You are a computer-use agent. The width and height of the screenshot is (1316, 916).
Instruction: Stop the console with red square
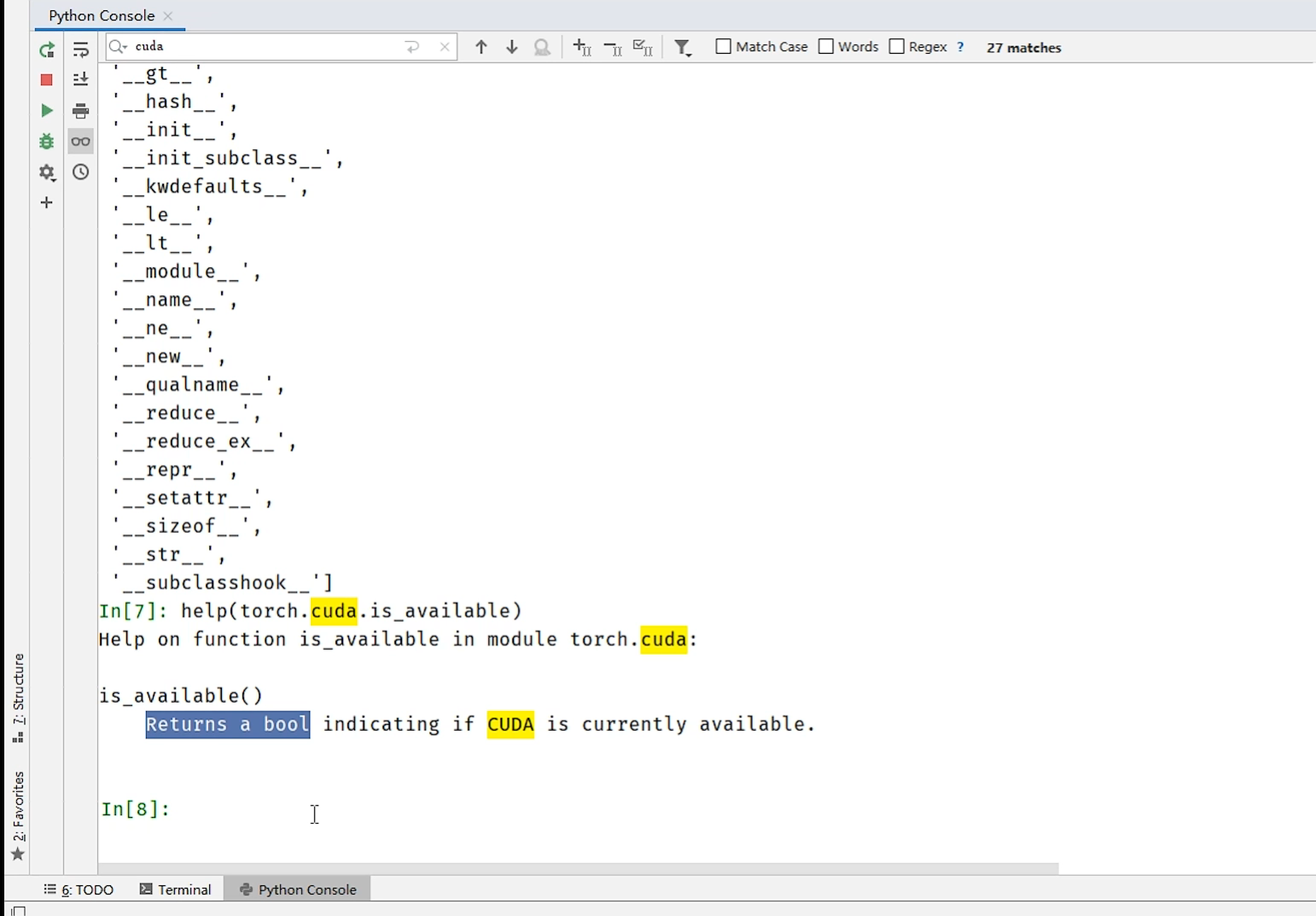coord(47,80)
